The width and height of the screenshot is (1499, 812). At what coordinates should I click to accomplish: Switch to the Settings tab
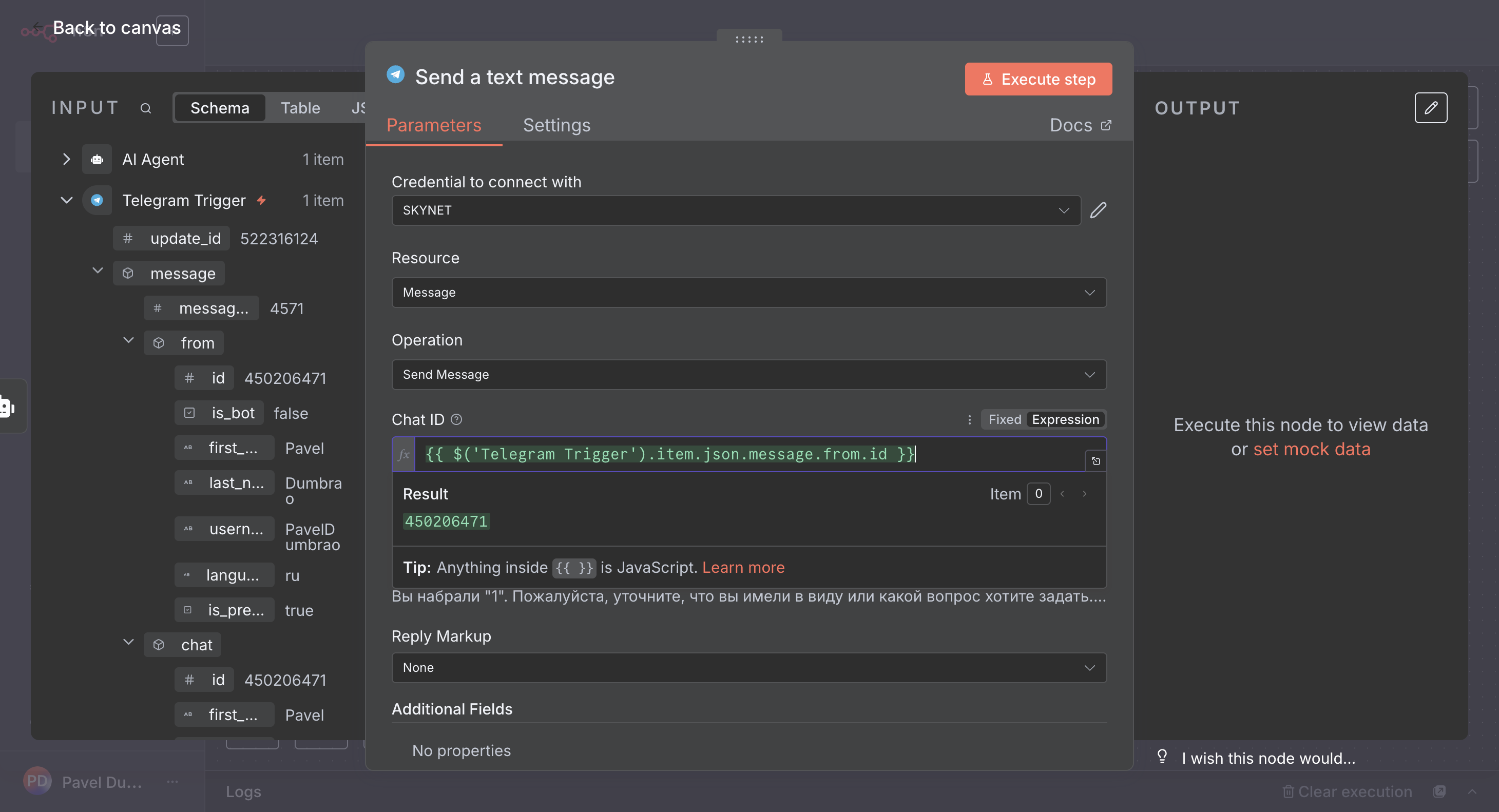(556, 125)
